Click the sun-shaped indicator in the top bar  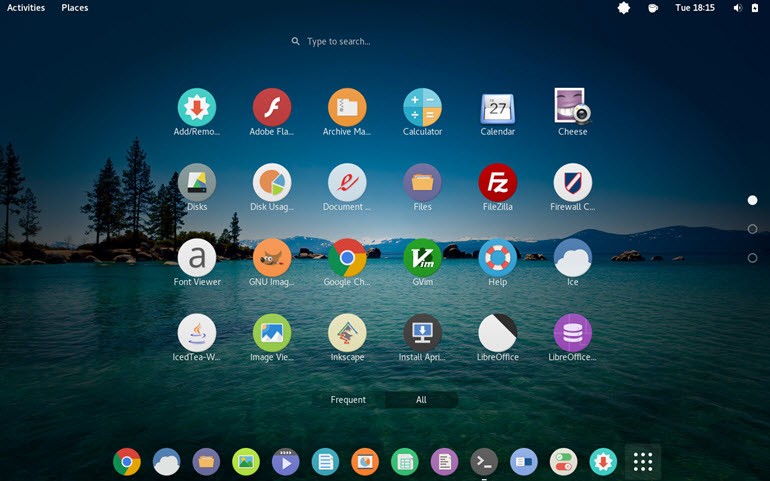click(624, 7)
